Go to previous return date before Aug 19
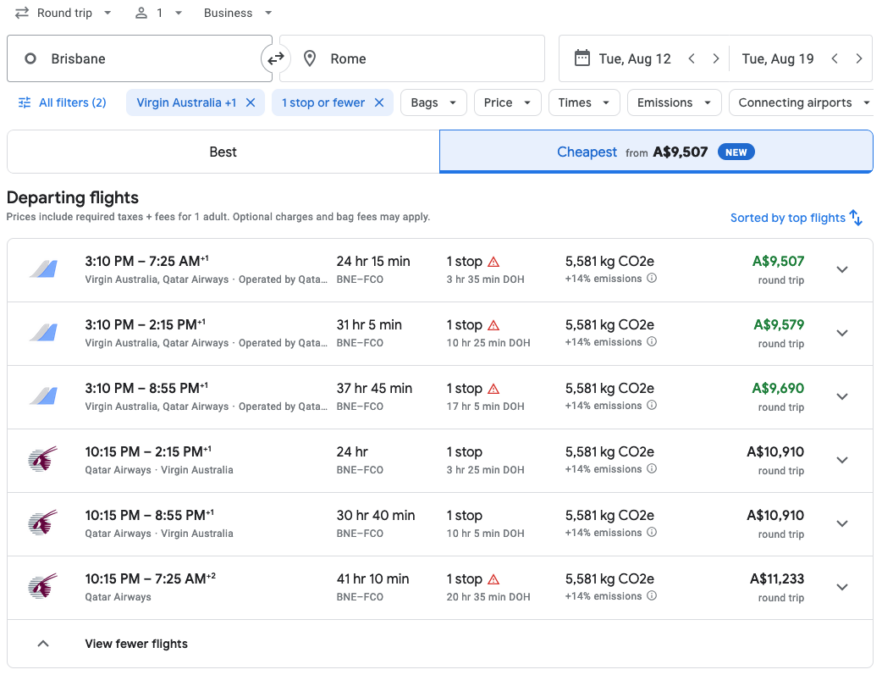882x675 pixels. pyautogui.click(x=835, y=58)
